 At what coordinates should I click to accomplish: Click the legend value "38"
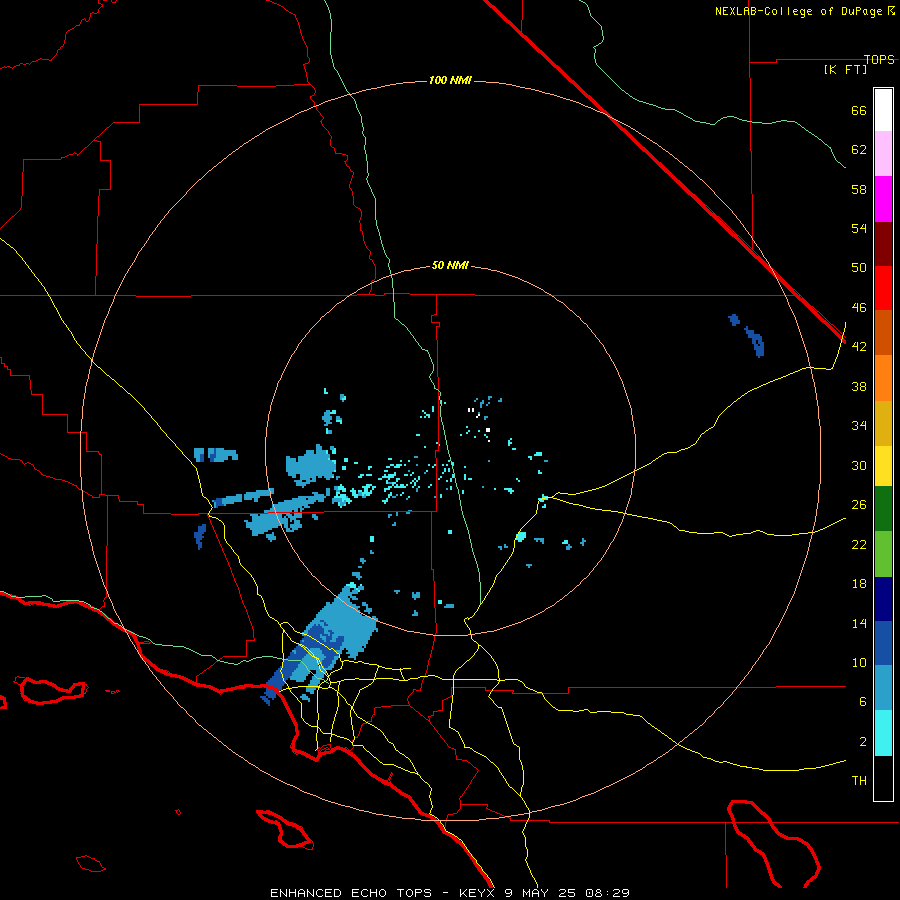click(x=859, y=386)
